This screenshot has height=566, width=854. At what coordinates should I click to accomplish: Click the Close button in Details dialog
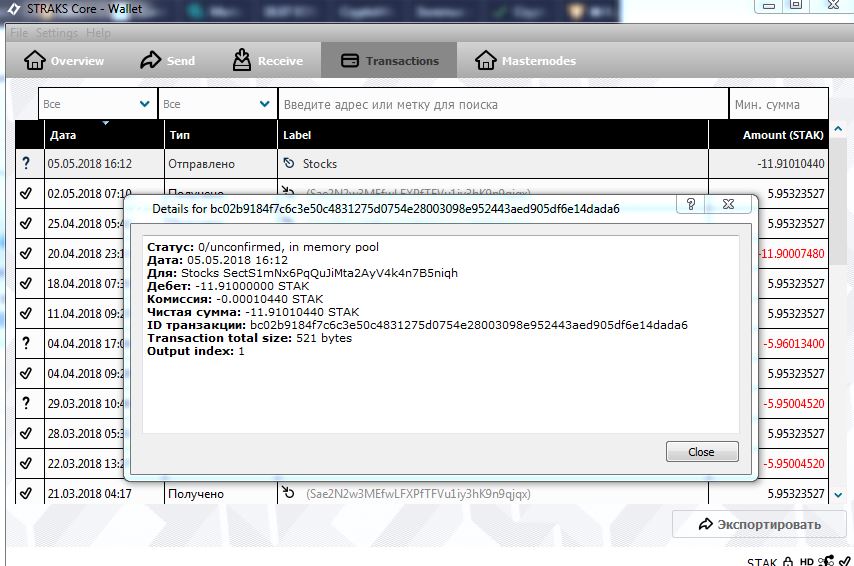pyautogui.click(x=702, y=452)
